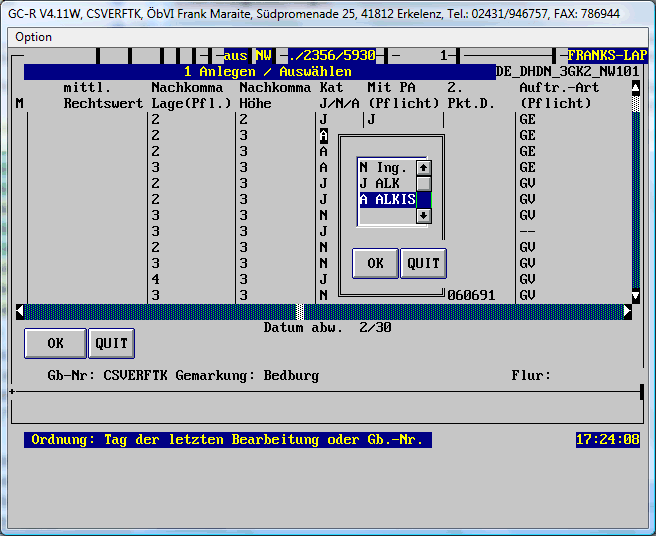Click the 'Mit PA' cell showing J
Screen dimensions: 656x536
371,120
